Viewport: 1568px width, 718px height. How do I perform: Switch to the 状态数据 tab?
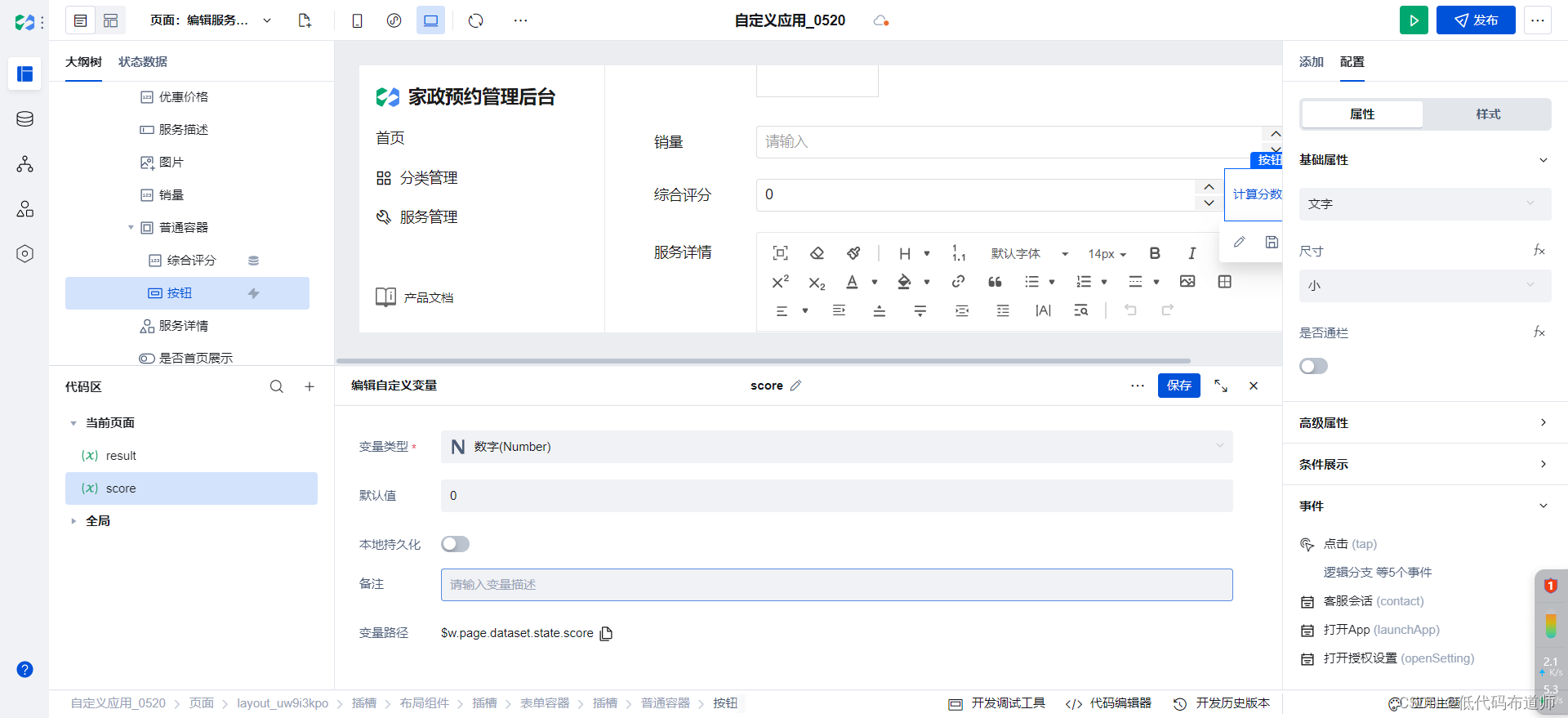(x=143, y=62)
